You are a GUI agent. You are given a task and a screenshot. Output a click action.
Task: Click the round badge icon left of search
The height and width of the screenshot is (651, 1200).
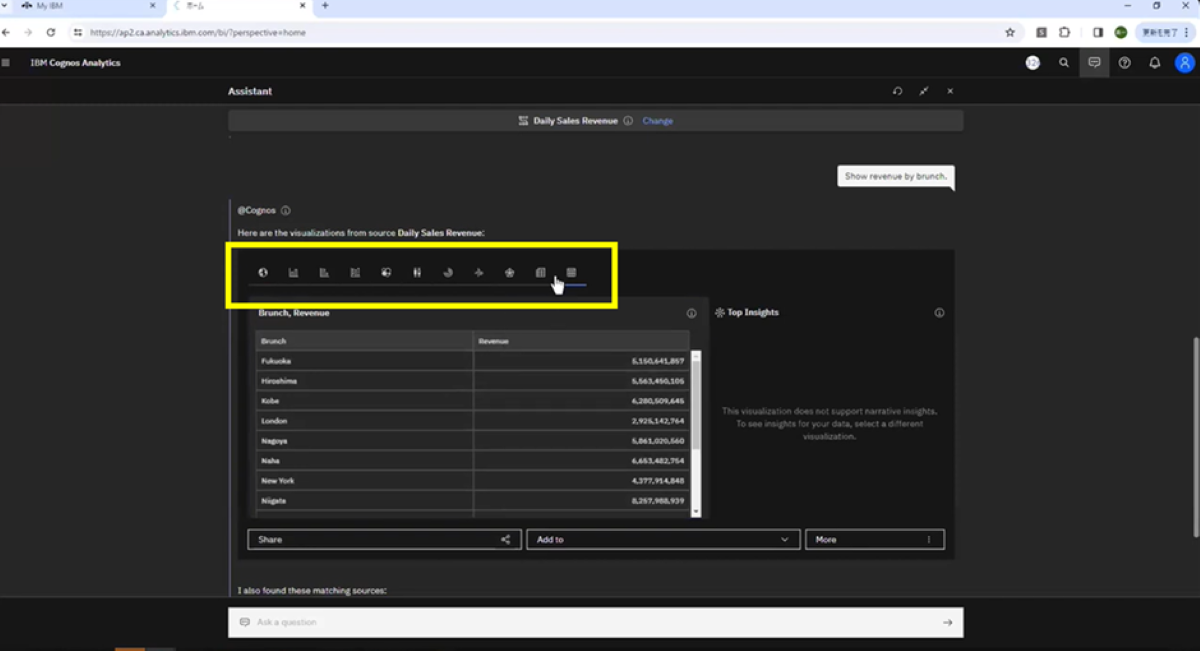[x=1033, y=63]
